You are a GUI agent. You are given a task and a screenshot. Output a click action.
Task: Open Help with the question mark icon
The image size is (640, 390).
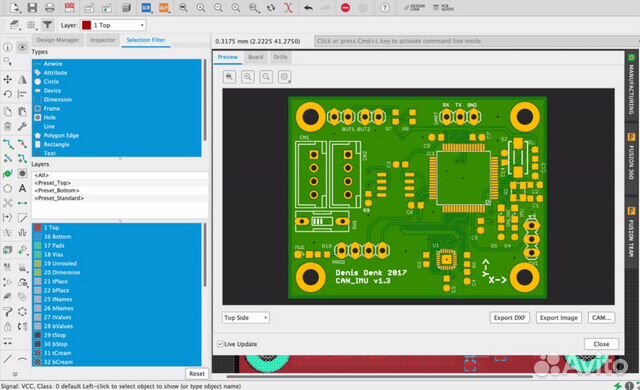384,7
